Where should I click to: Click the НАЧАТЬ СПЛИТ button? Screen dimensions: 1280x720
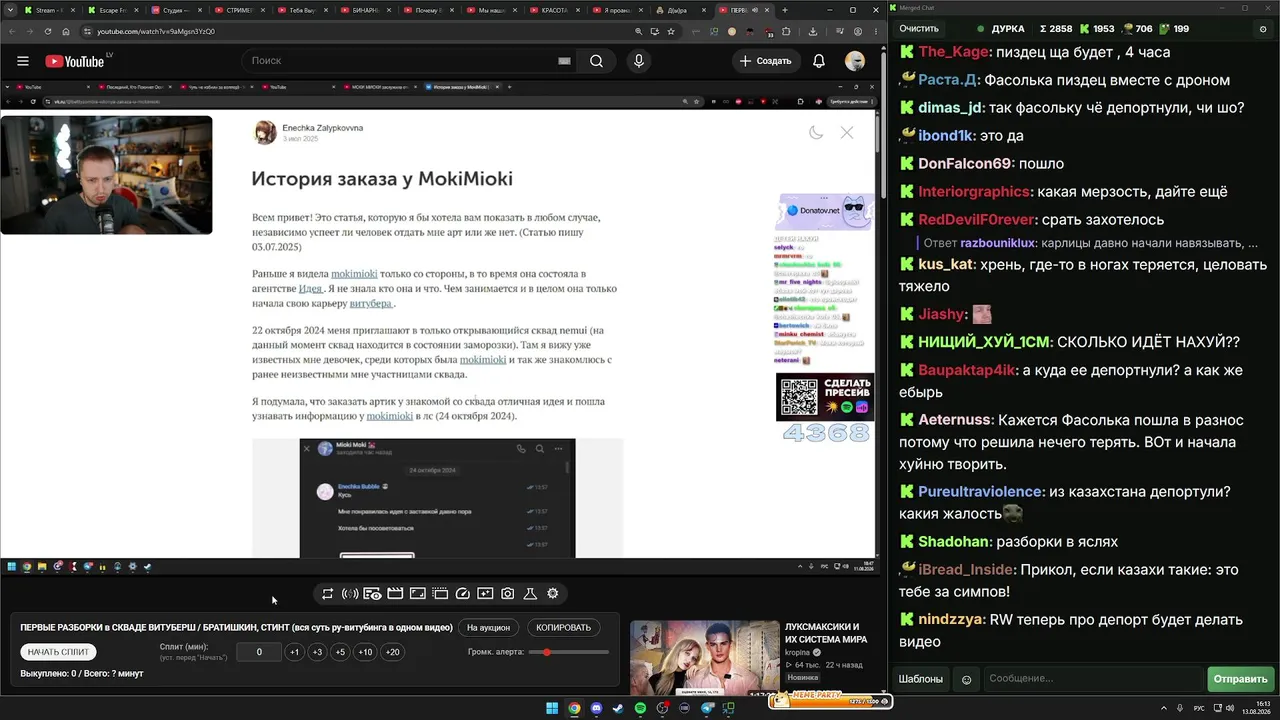tap(59, 652)
